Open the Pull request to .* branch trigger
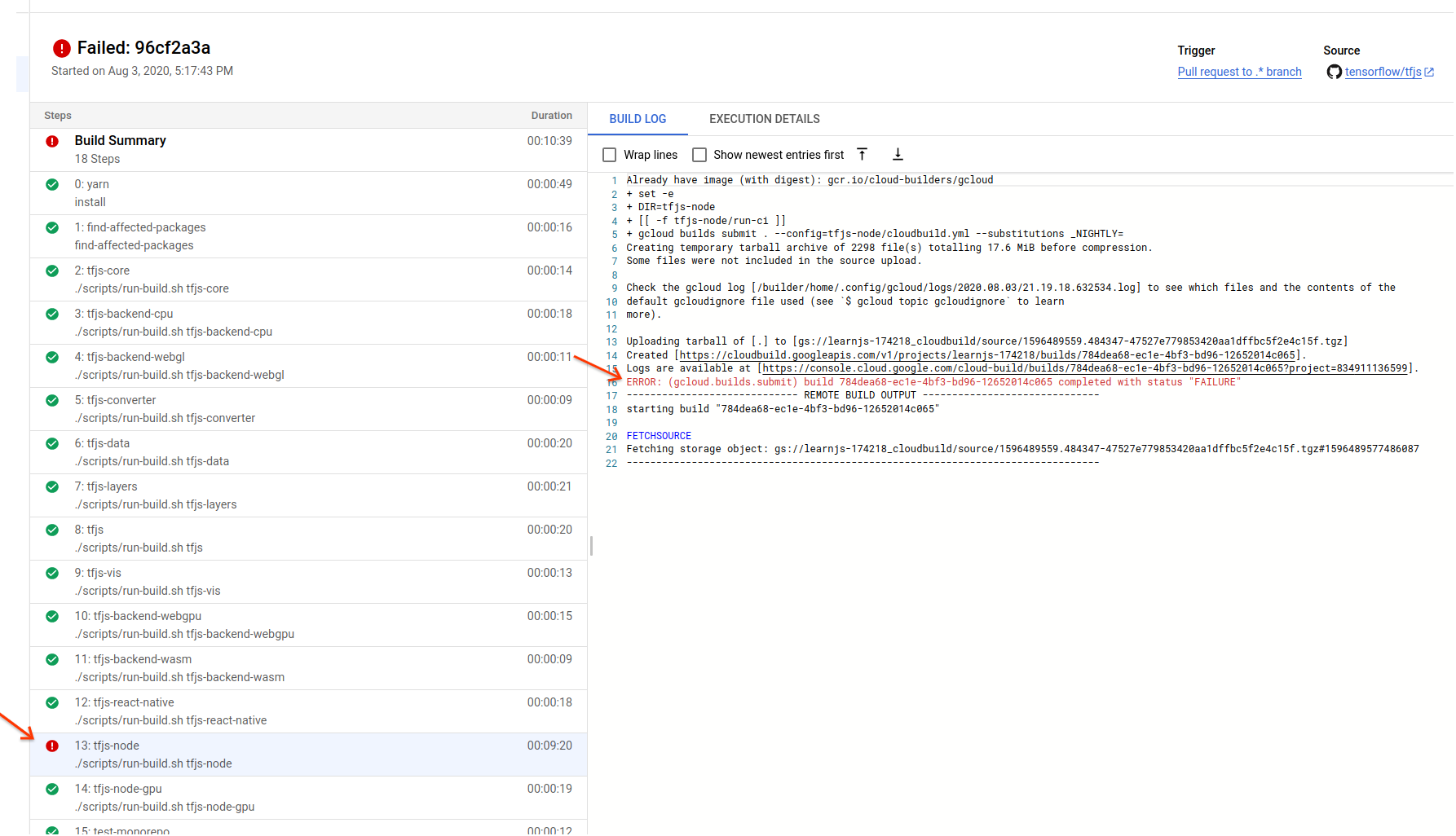 [1239, 72]
